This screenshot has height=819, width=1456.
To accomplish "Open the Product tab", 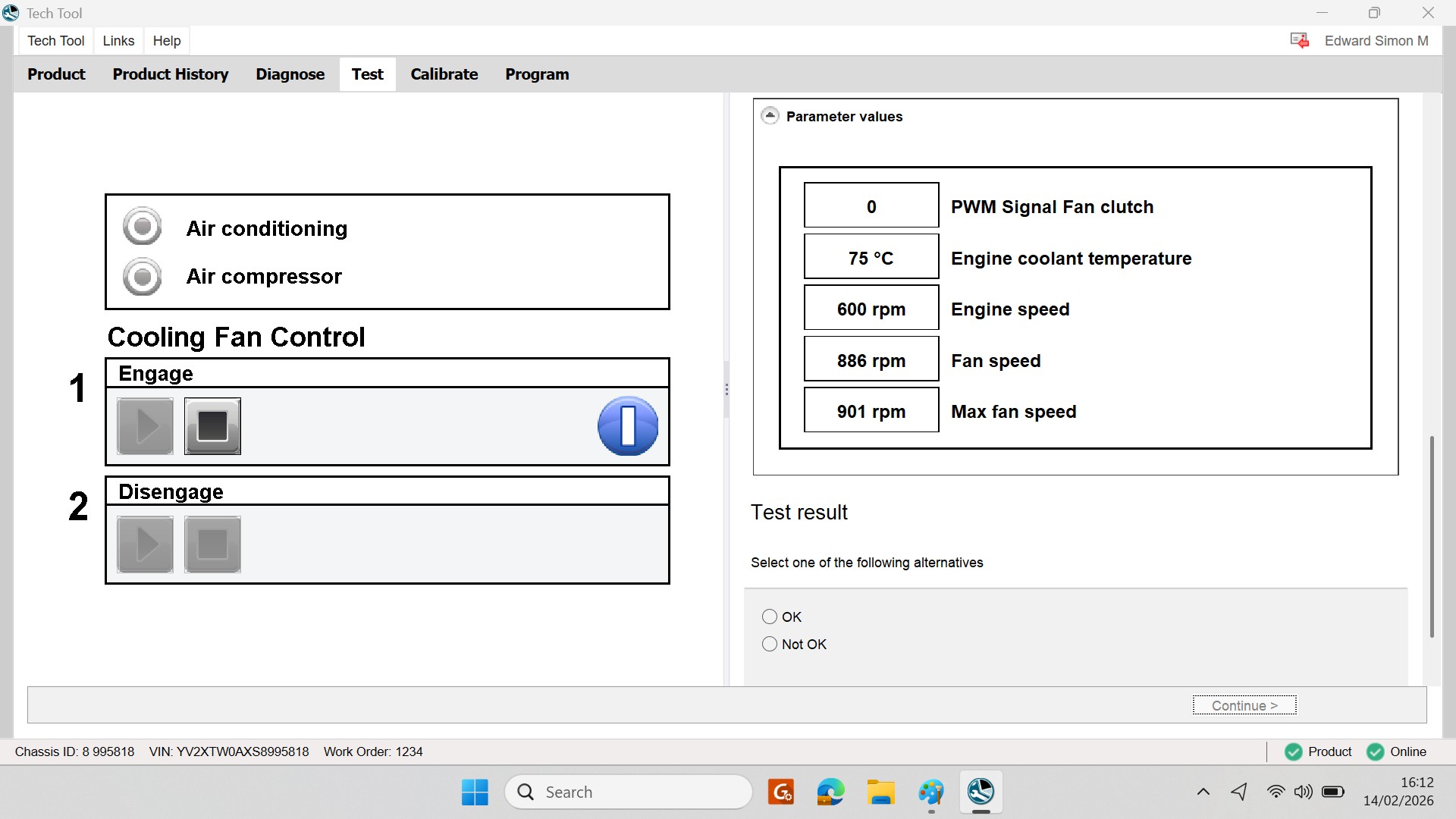I will (56, 74).
